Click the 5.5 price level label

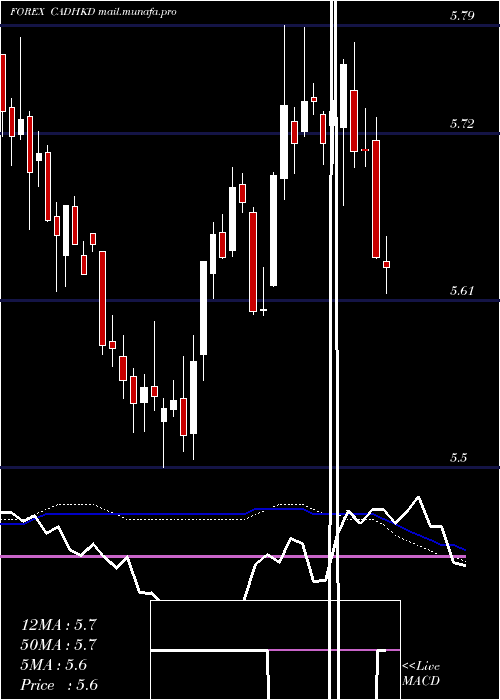[458, 458]
